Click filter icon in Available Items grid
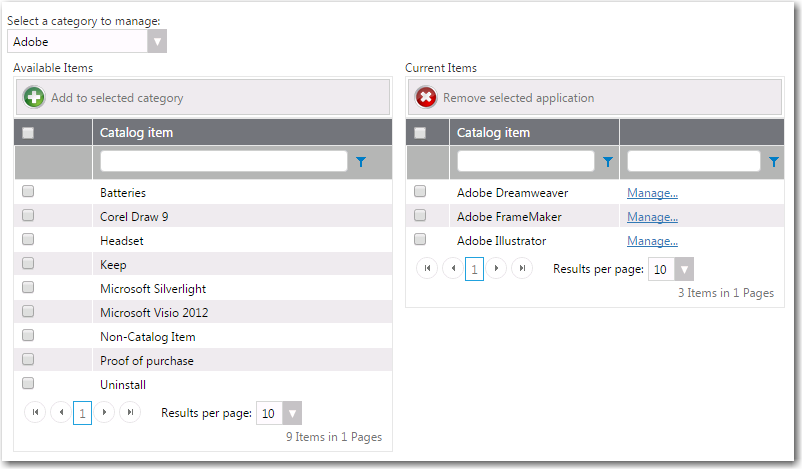 361,161
